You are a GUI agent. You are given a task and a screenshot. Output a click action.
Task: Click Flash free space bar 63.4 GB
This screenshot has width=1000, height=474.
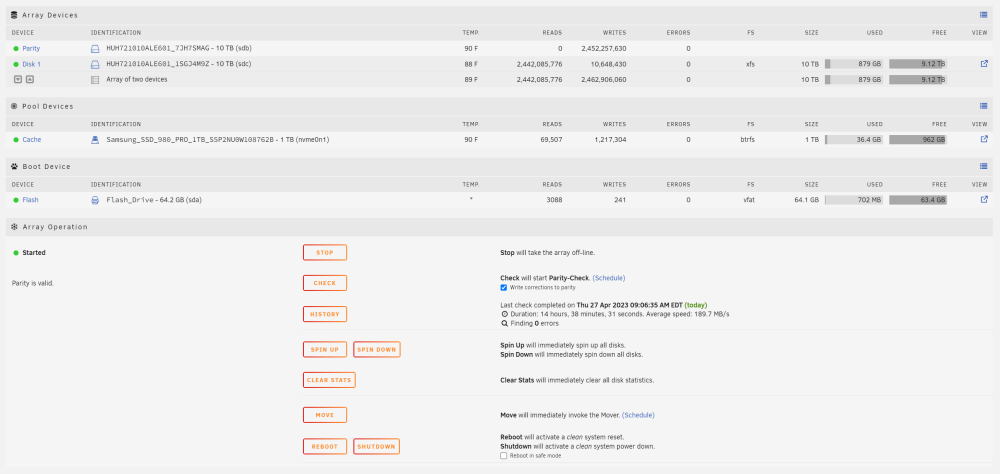tap(918, 200)
